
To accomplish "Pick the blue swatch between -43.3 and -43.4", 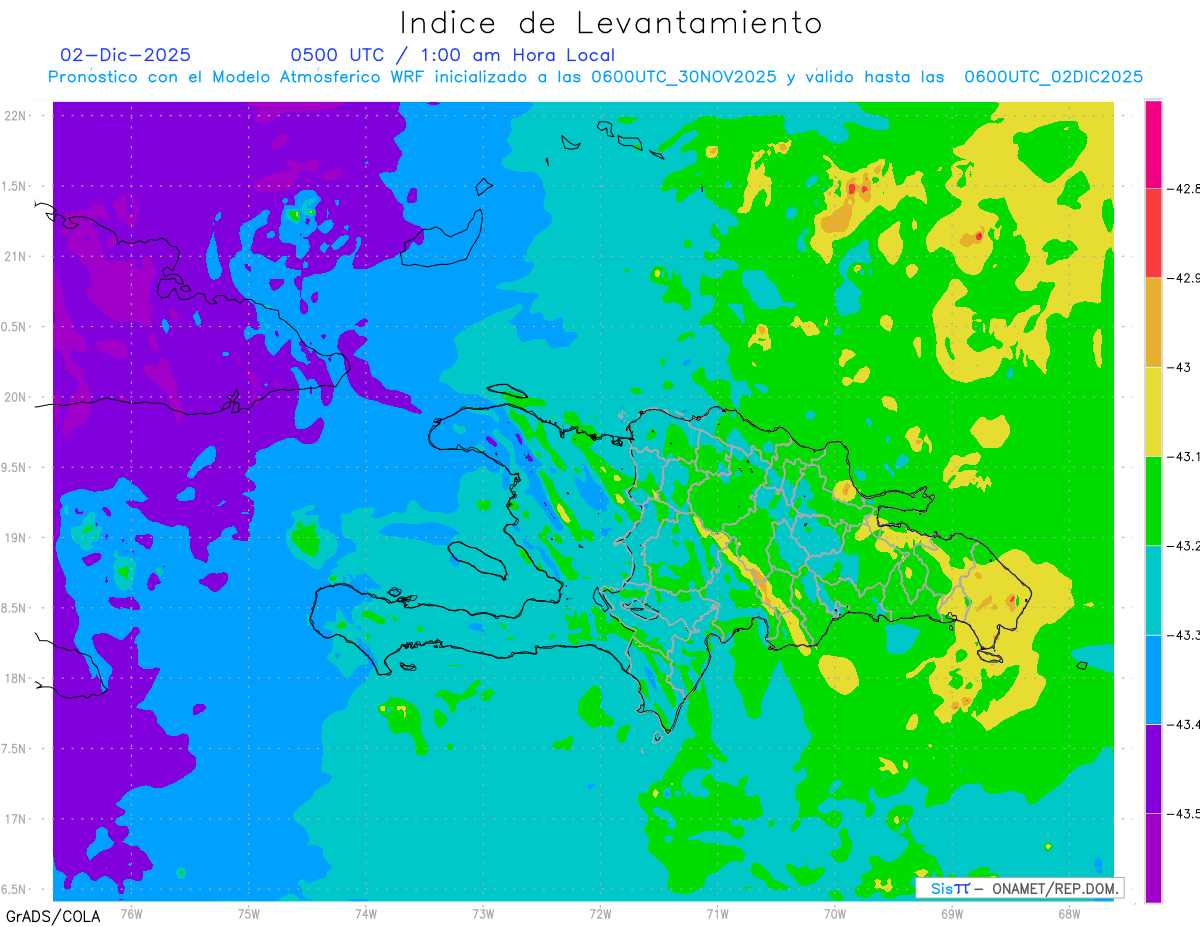I will click(x=1153, y=679).
